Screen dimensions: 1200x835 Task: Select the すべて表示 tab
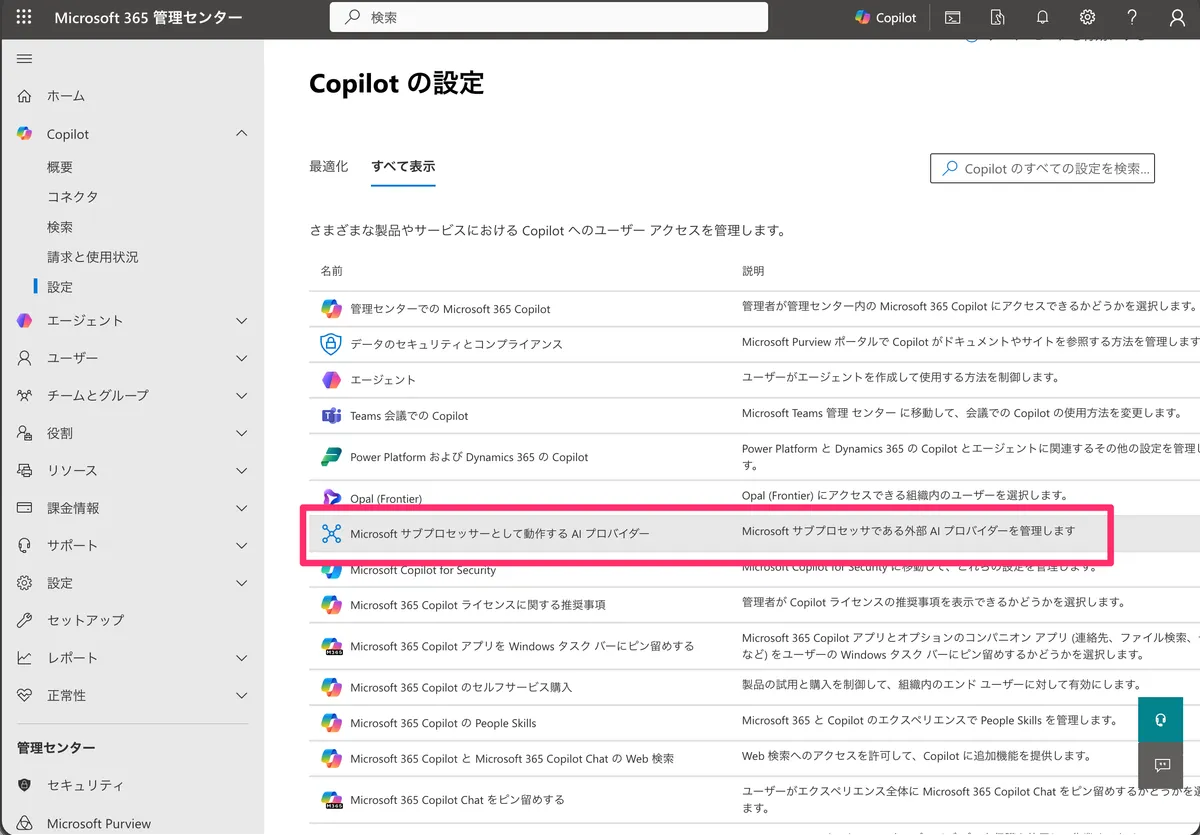[403, 167]
